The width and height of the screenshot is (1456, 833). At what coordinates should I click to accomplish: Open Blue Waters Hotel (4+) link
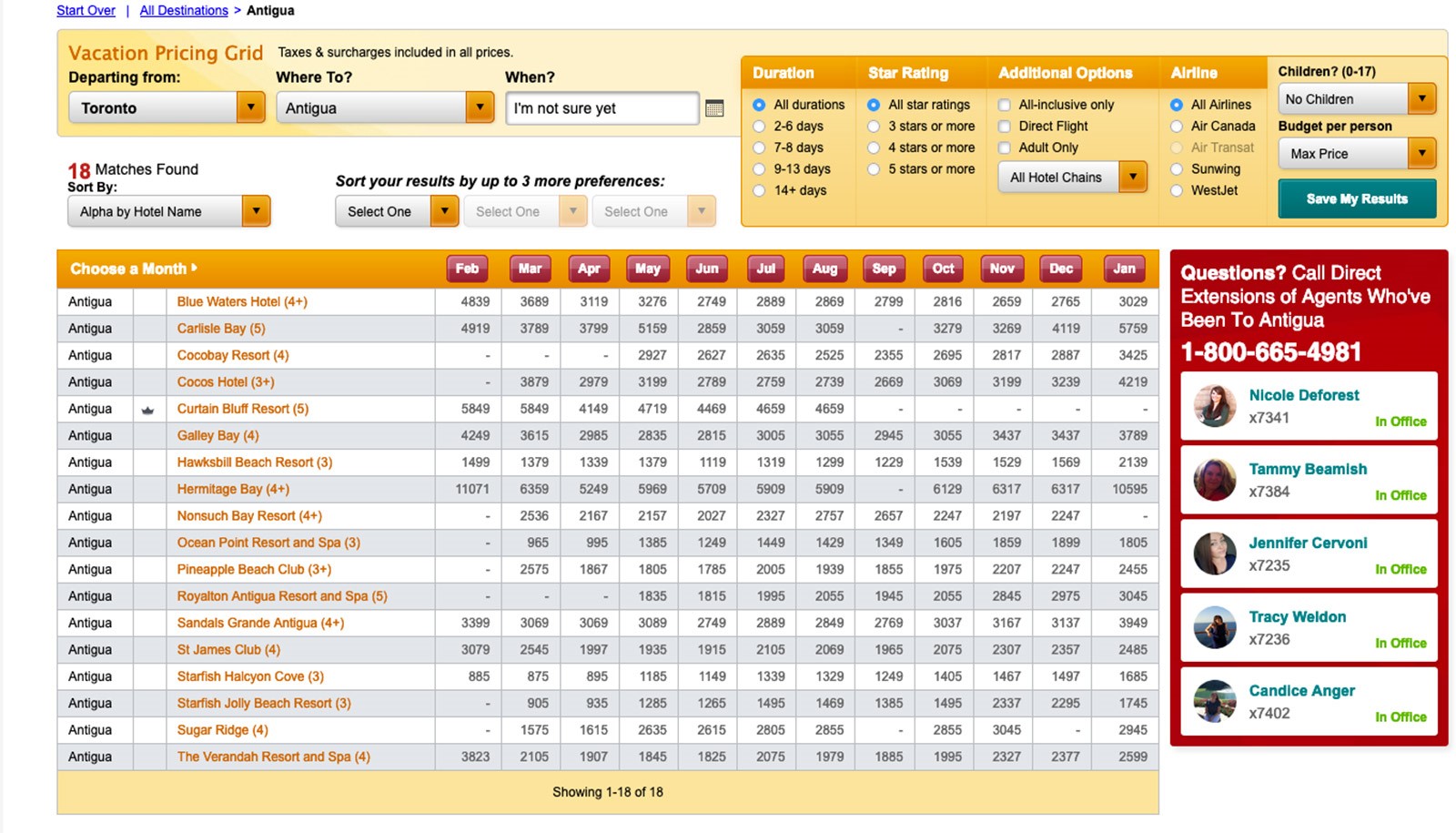[x=242, y=302]
